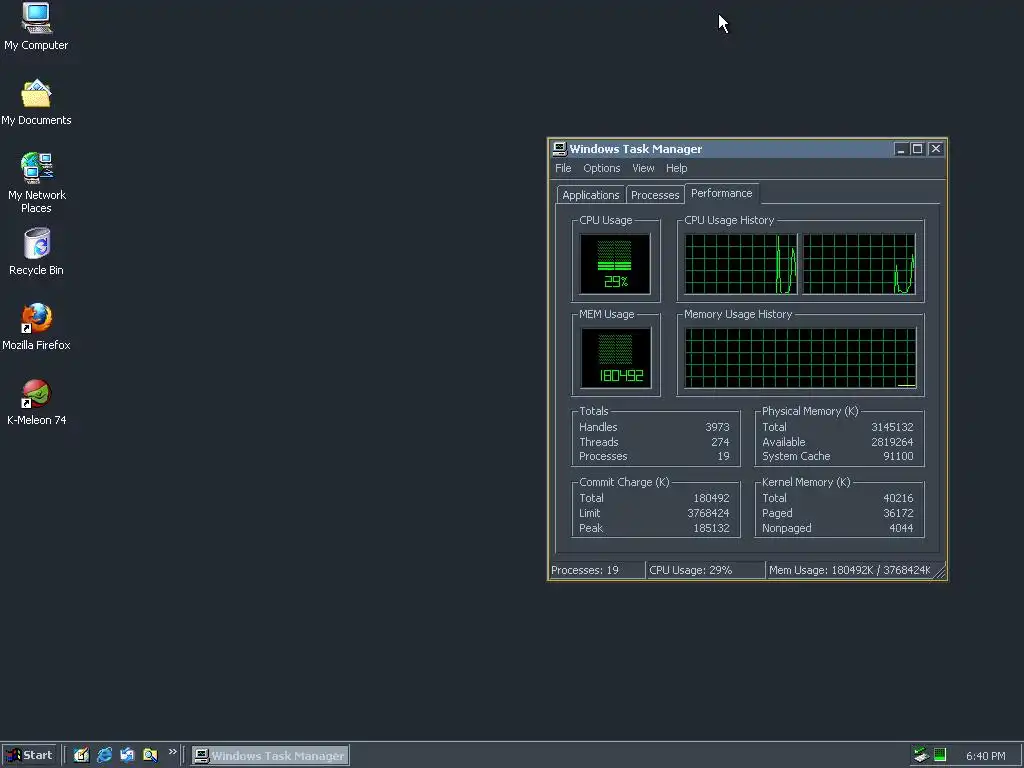Click status bar Mem Usage entry
The image size is (1024, 768).
coord(849,570)
